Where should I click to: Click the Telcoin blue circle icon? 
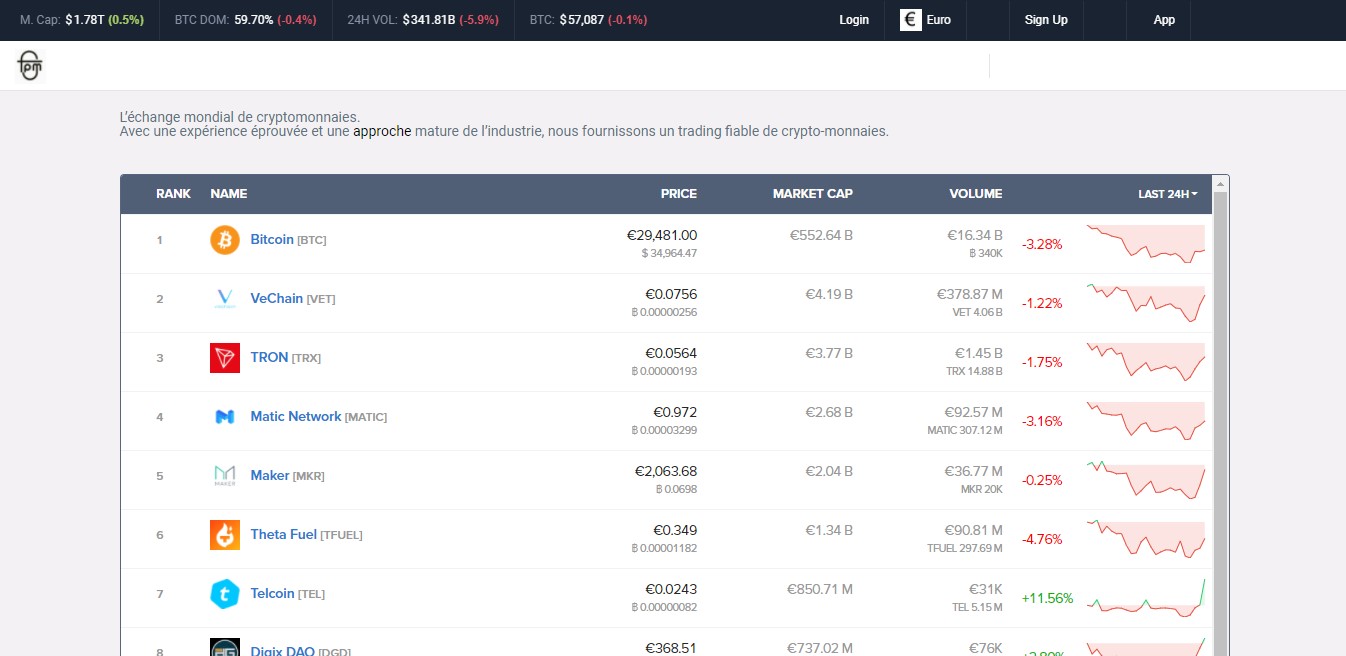coord(224,593)
